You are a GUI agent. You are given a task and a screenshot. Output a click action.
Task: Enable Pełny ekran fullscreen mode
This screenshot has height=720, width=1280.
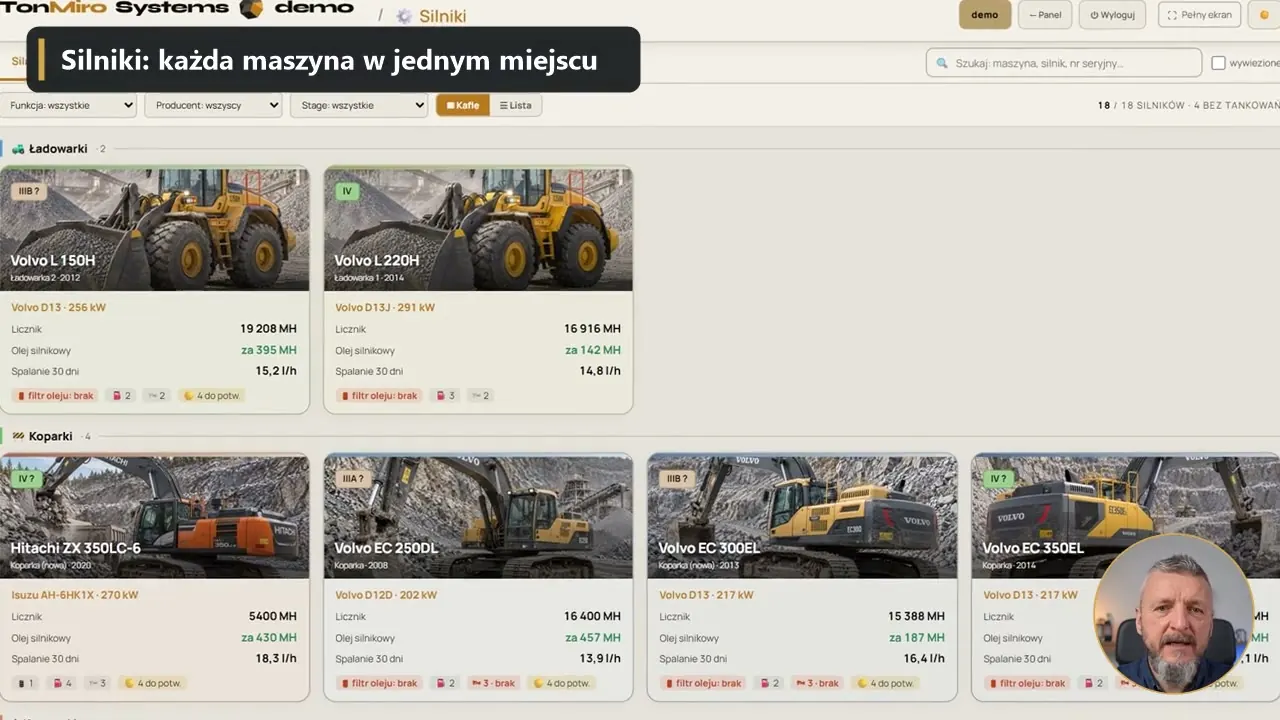1200,15
